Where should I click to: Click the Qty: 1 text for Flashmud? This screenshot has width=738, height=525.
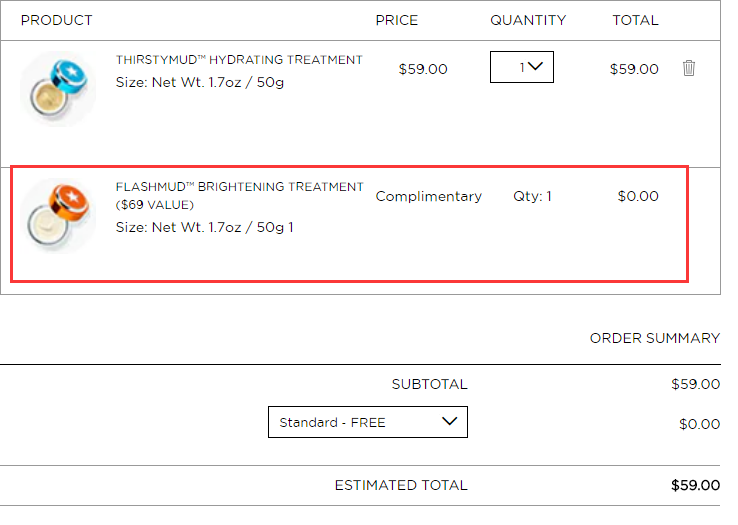(532, 196)
